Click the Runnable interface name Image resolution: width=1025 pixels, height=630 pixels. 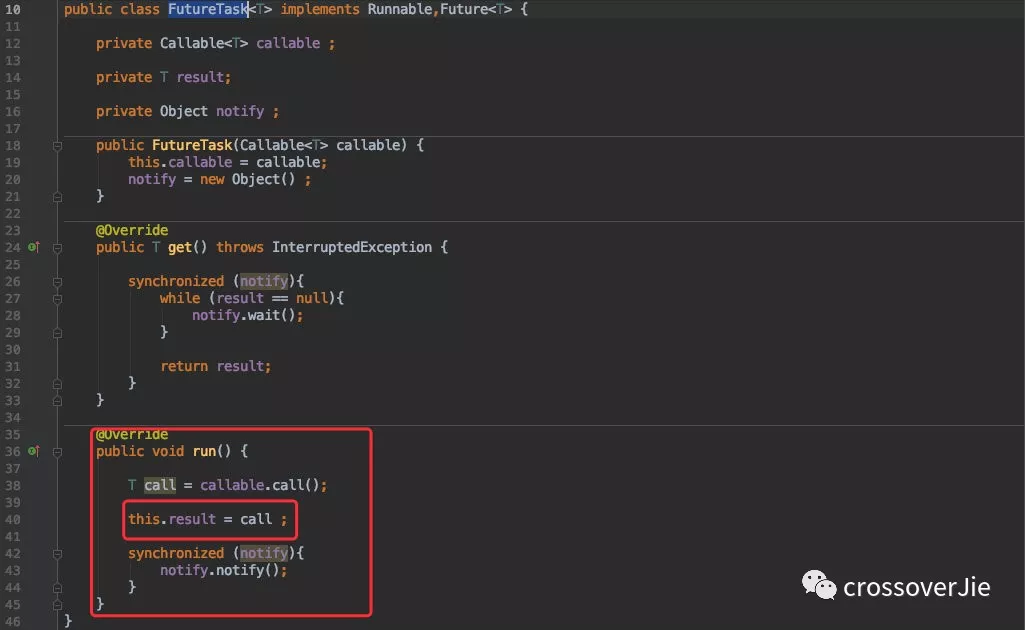400,9
